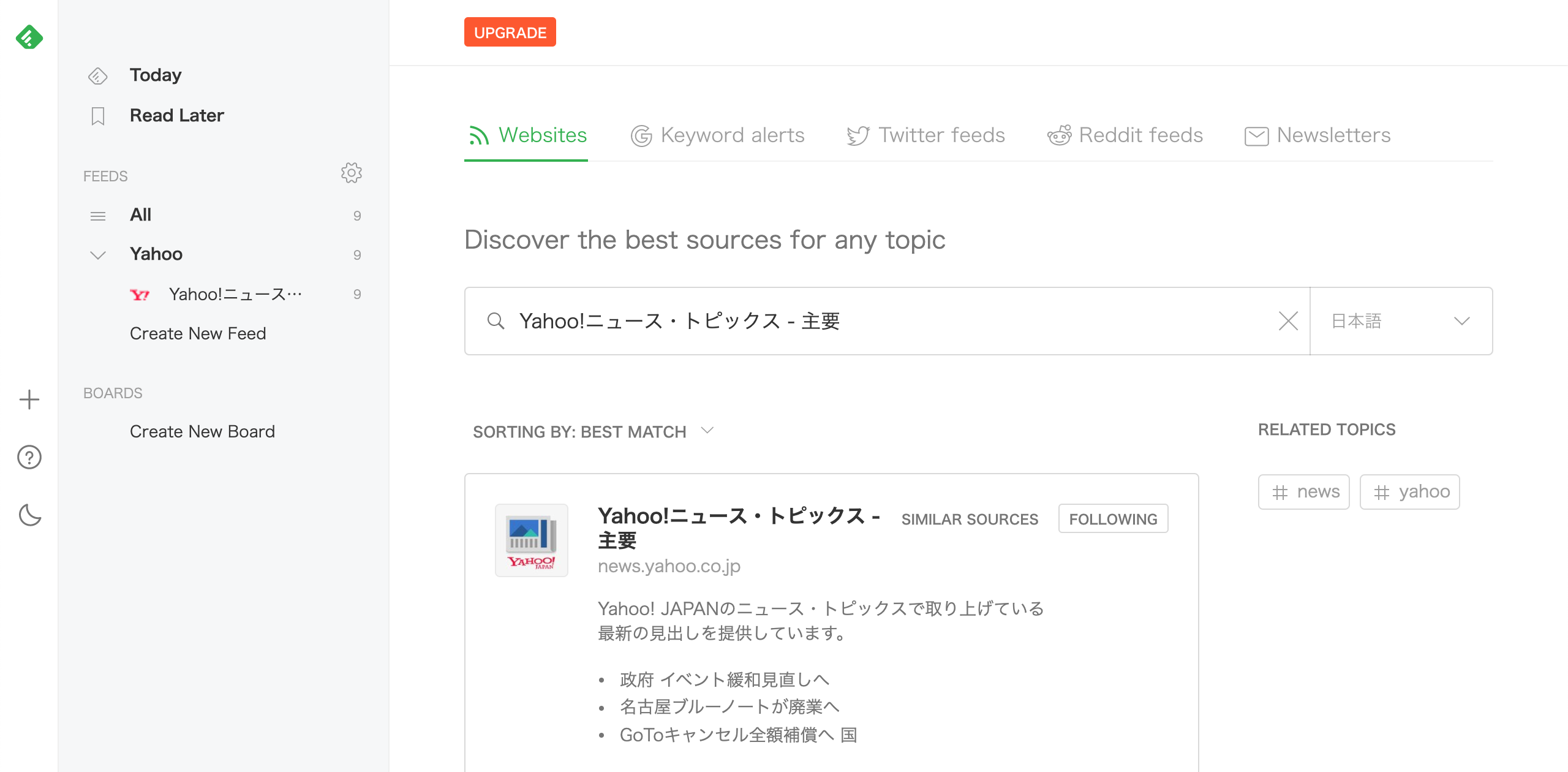
Task: Clear the search with the X icon
Action: pos(1289,321)
